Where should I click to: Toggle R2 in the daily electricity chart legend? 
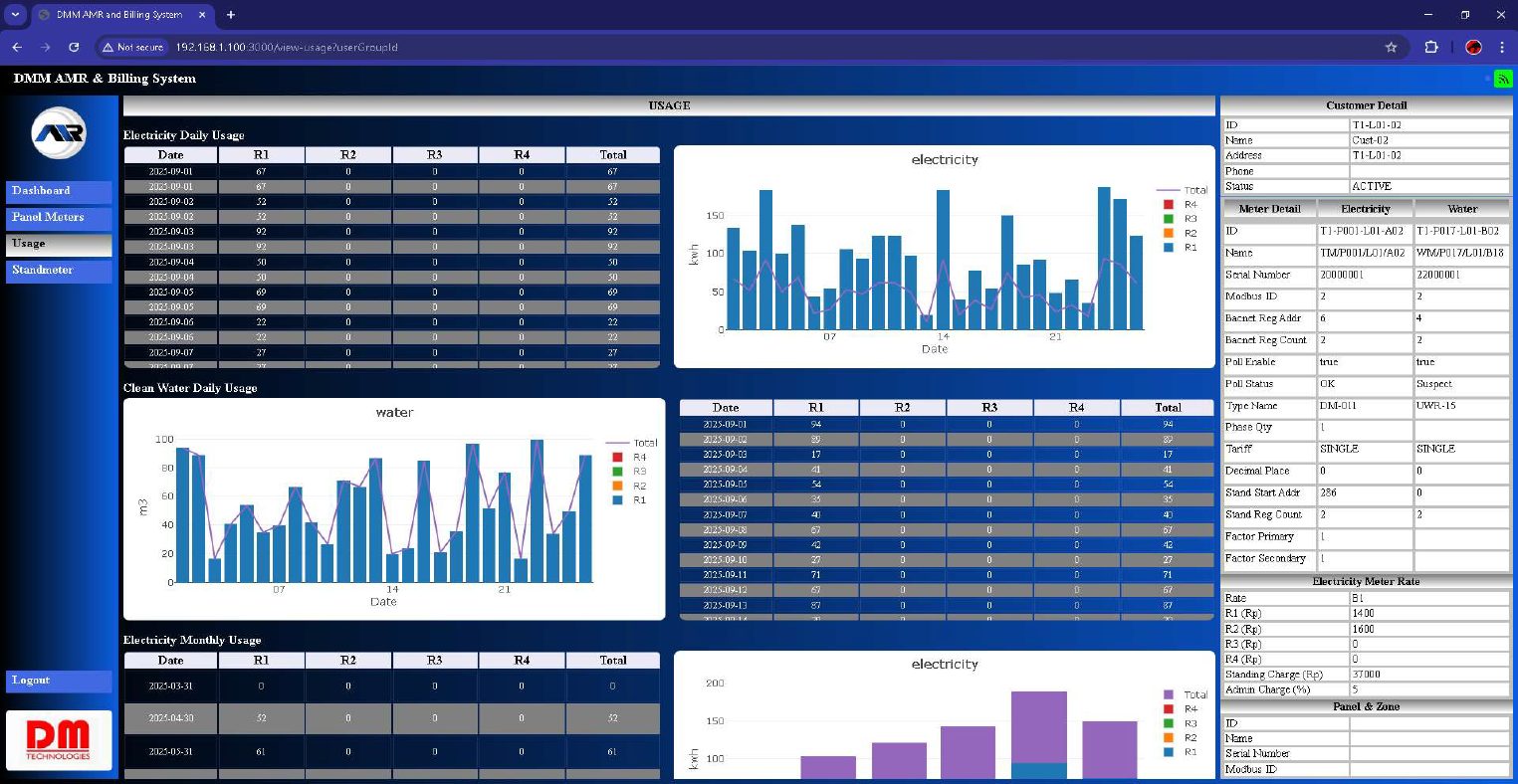pos(1183,233)
